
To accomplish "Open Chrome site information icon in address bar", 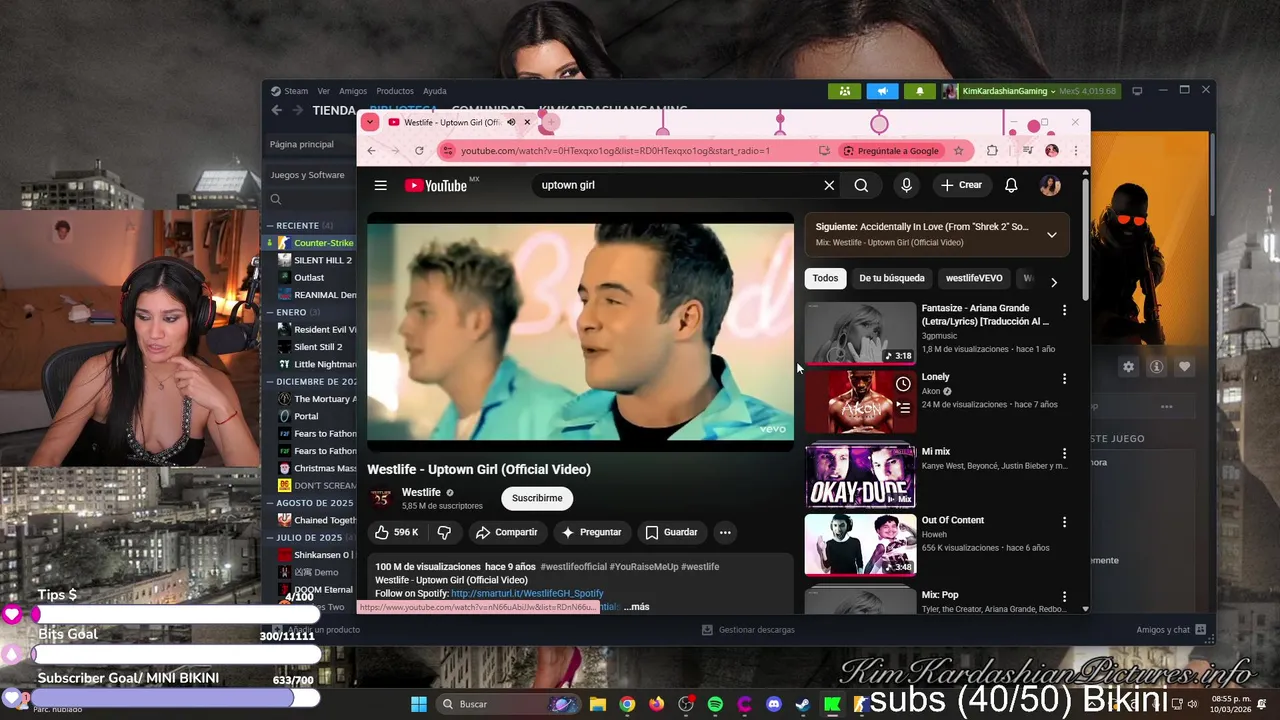I will (x=447, y=151).
